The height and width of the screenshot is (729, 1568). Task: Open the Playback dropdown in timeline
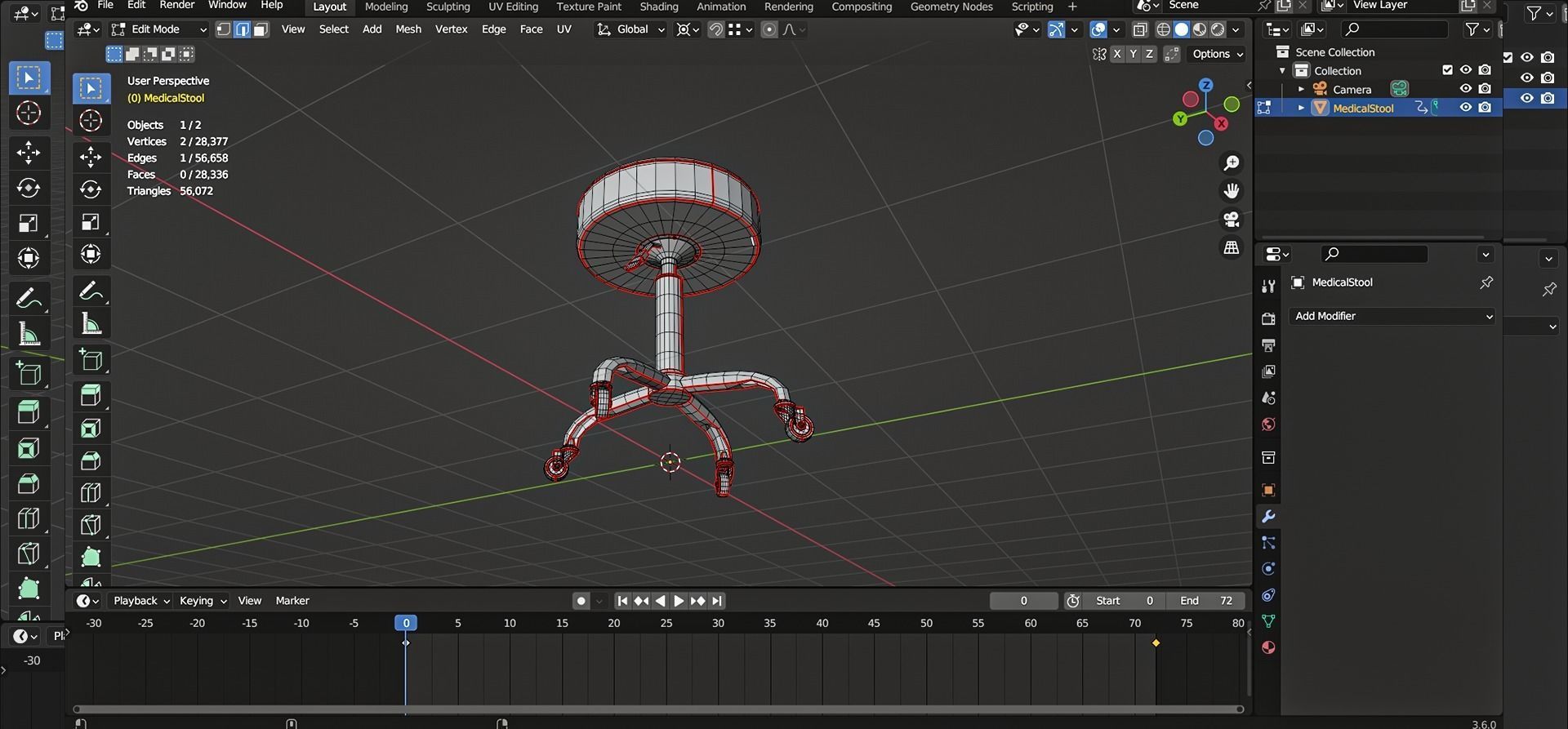click(140, 601)
